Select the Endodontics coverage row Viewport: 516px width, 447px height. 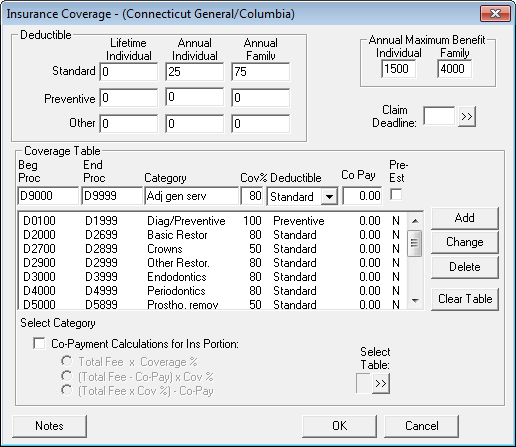click(x=213, y=277)
